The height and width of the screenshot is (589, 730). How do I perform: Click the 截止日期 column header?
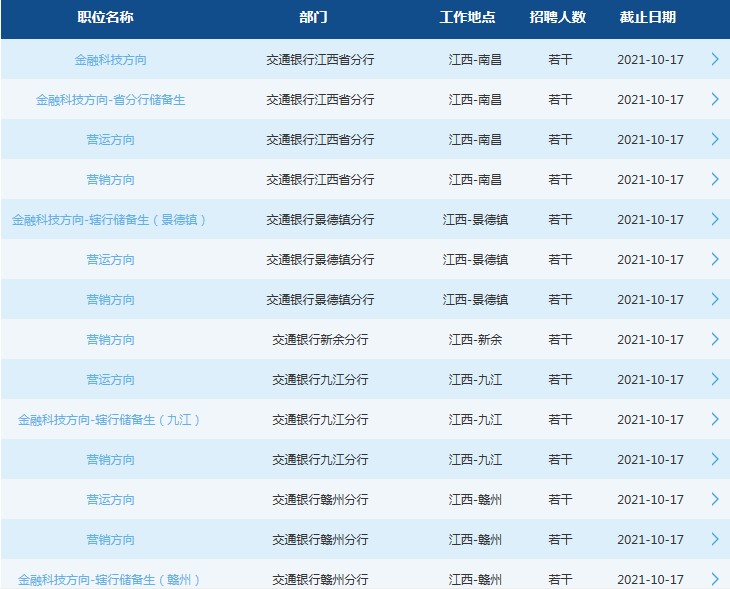coord(647,18)
